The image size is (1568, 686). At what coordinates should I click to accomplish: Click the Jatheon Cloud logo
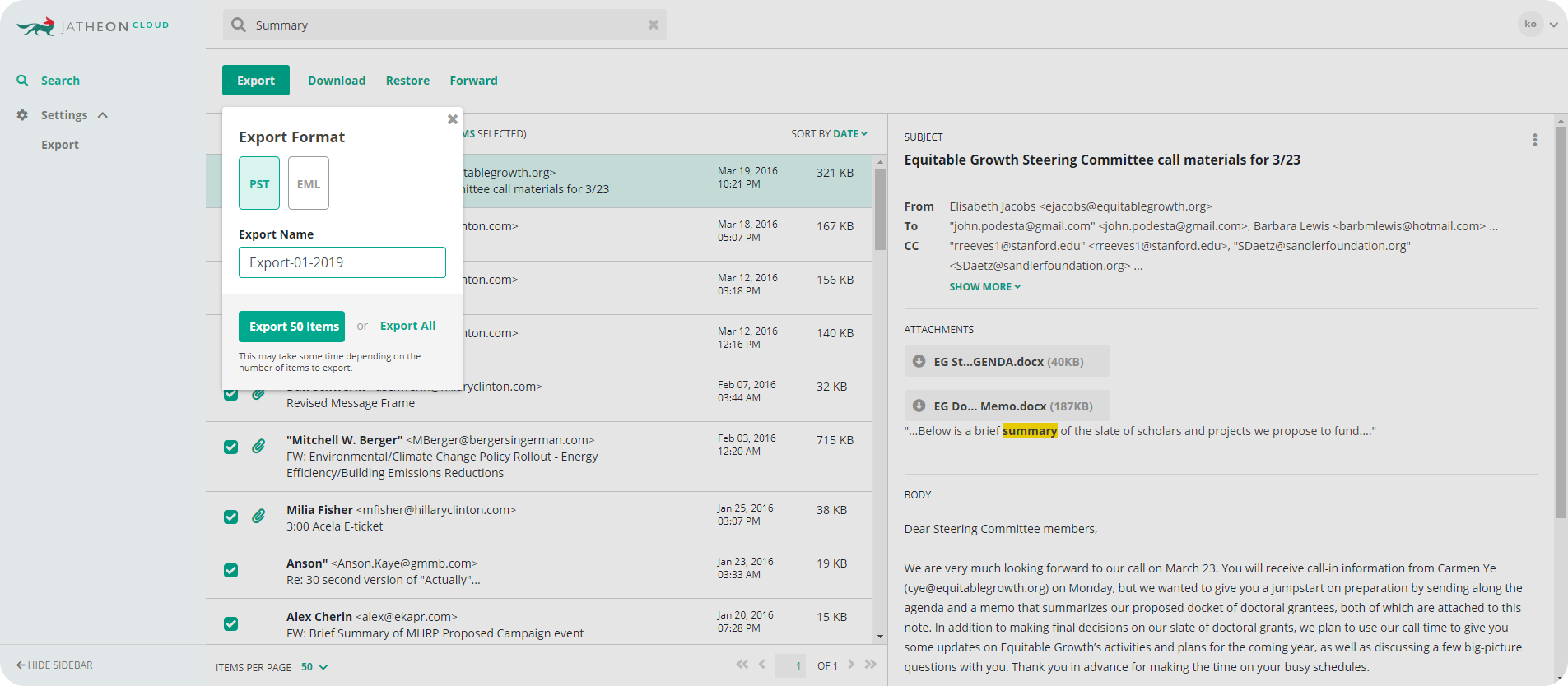coord(92,26)
